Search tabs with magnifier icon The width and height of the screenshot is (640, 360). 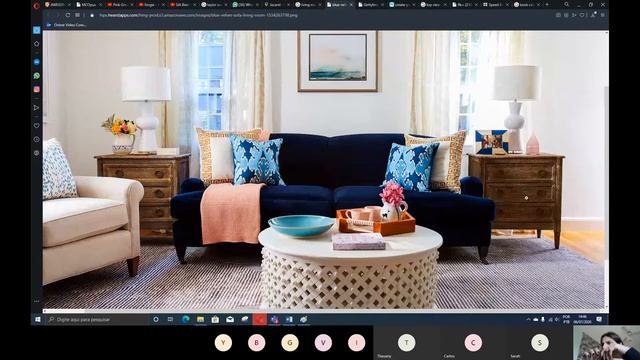tap(567, 4)
